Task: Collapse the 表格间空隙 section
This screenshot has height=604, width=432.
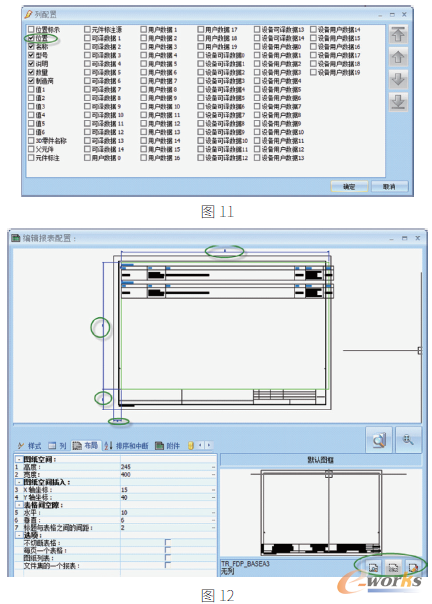Action: [x=18, y=505]
